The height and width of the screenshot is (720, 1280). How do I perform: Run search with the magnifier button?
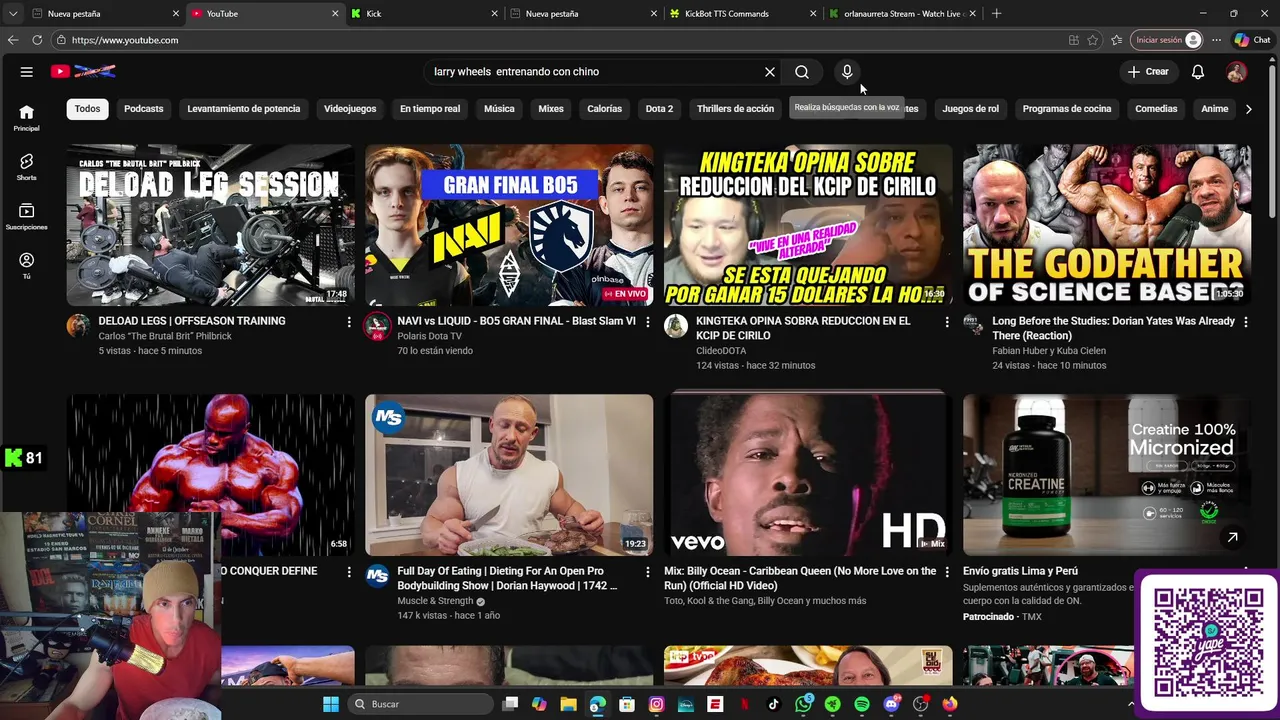pos(802,72)
